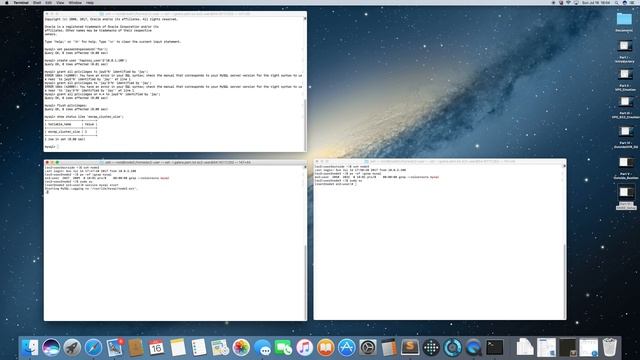Open QuickTime Player icon in Dock
640x360 pixels.
point(473,348)
